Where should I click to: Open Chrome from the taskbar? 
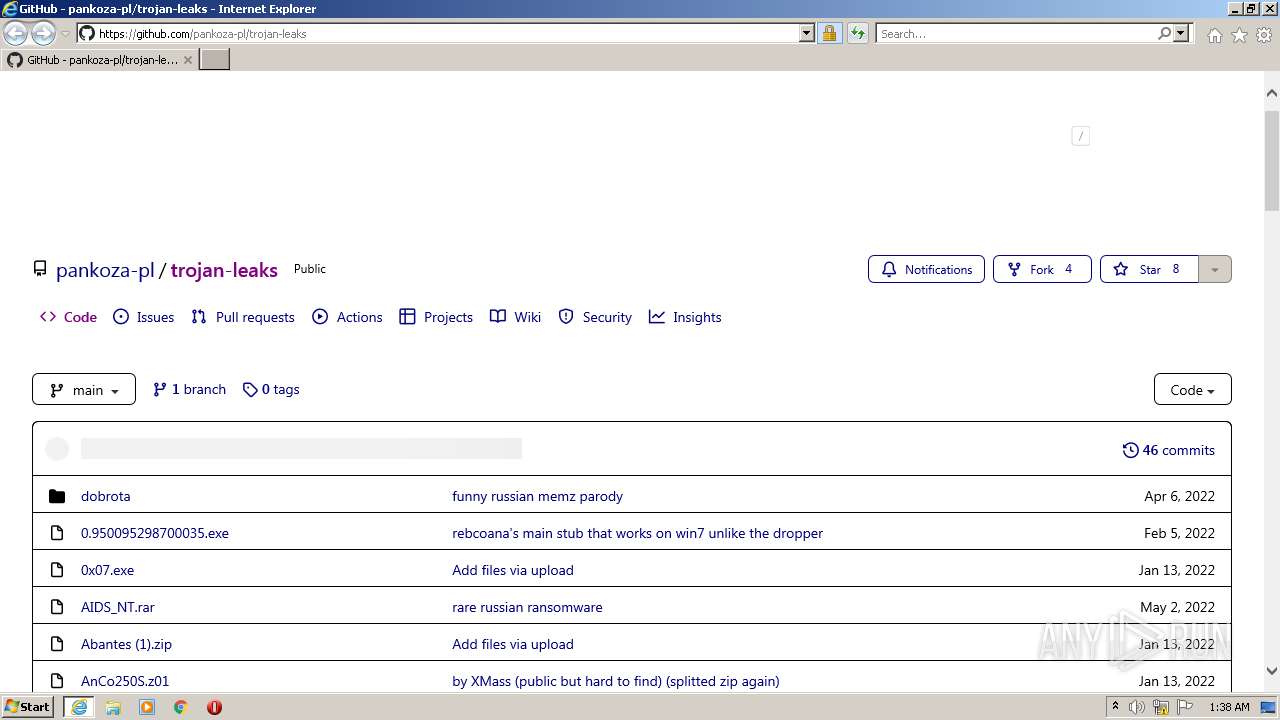pyautogui.click(x=181, y=707)
